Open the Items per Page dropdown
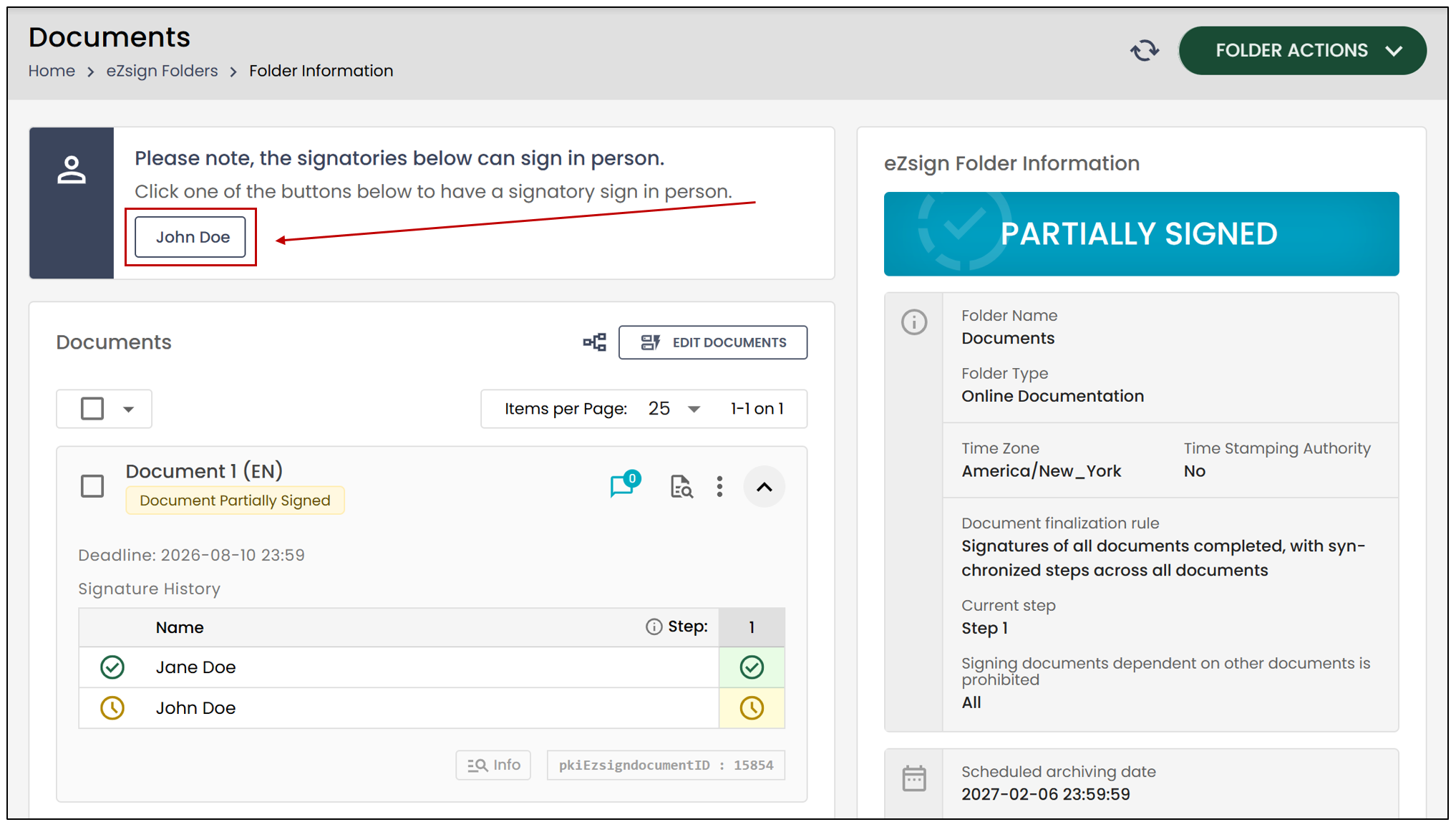 (x=674, y=409)
